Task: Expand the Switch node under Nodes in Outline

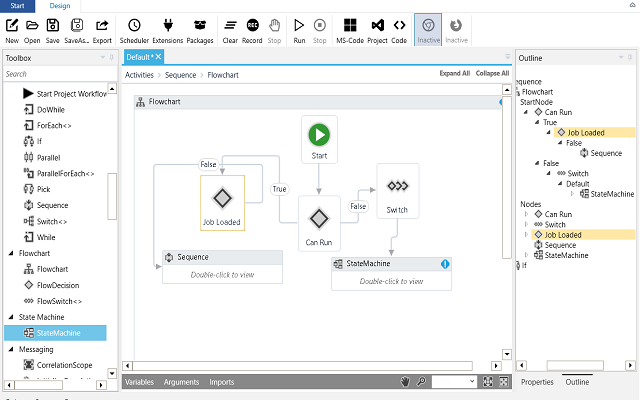Action: point(525,224)
